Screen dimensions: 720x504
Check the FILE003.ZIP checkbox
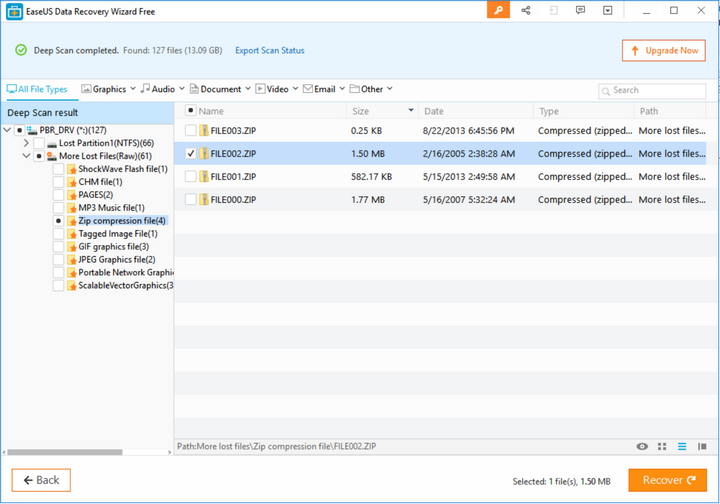(x=191, y=130)
